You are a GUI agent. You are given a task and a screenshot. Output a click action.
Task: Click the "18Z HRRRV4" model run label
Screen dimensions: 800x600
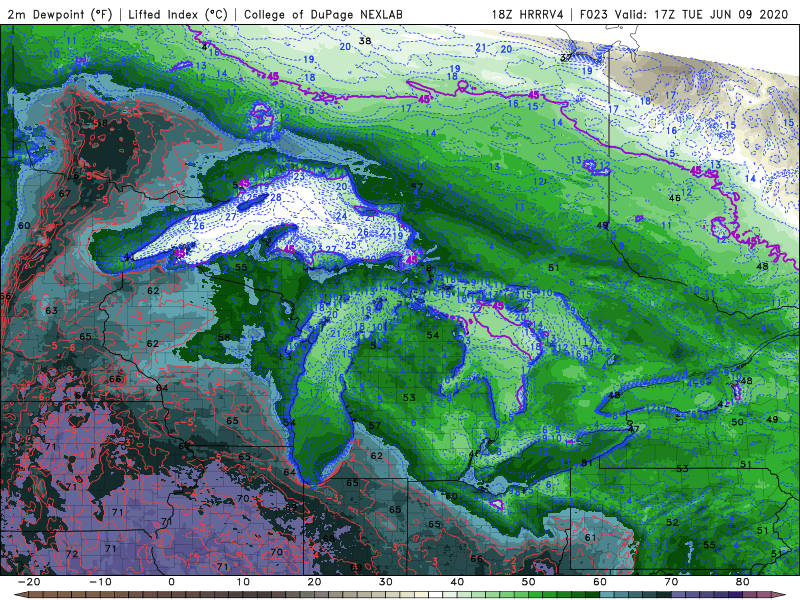pyautogui.click(x=528, y=15)
